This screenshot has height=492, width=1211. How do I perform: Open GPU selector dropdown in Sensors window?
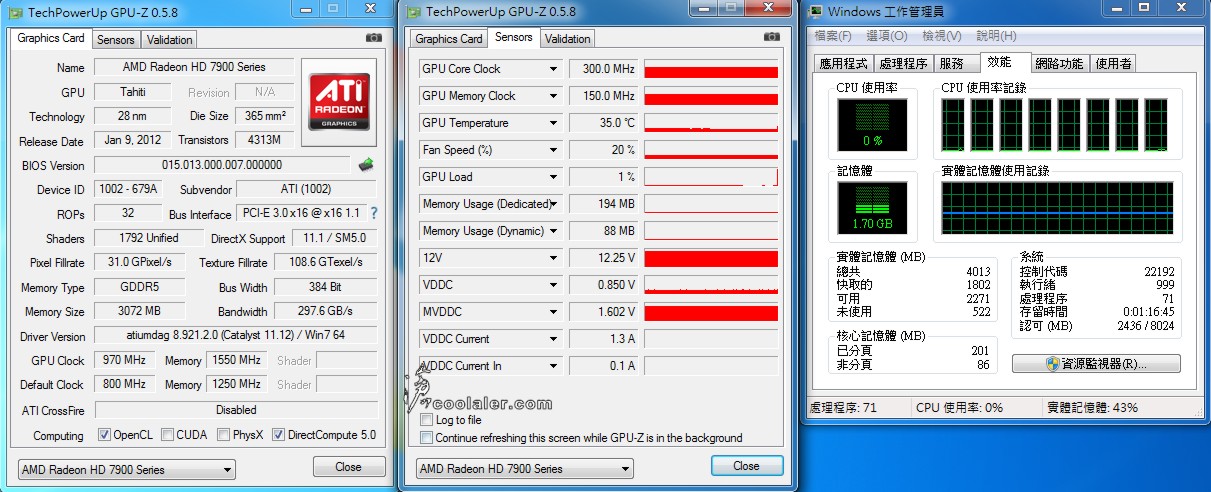point(525,468)
